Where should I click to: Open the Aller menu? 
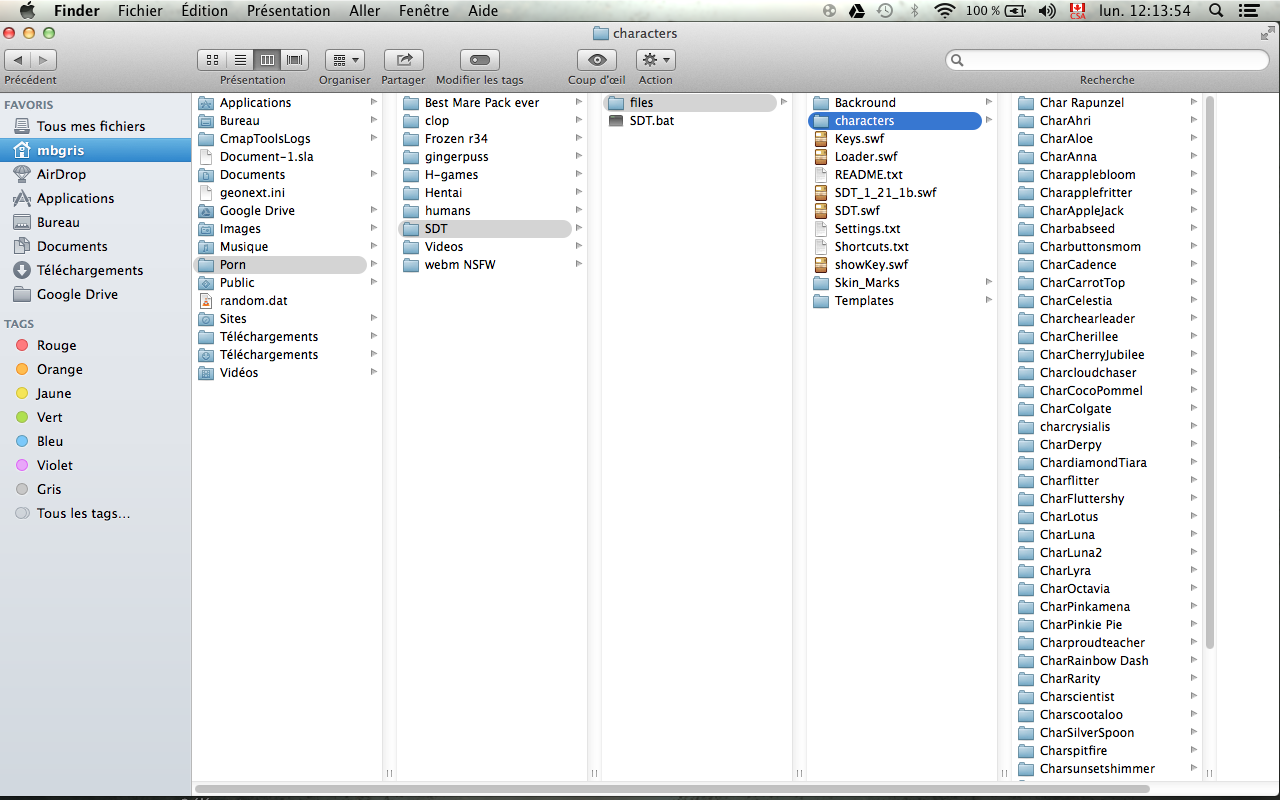364,11
